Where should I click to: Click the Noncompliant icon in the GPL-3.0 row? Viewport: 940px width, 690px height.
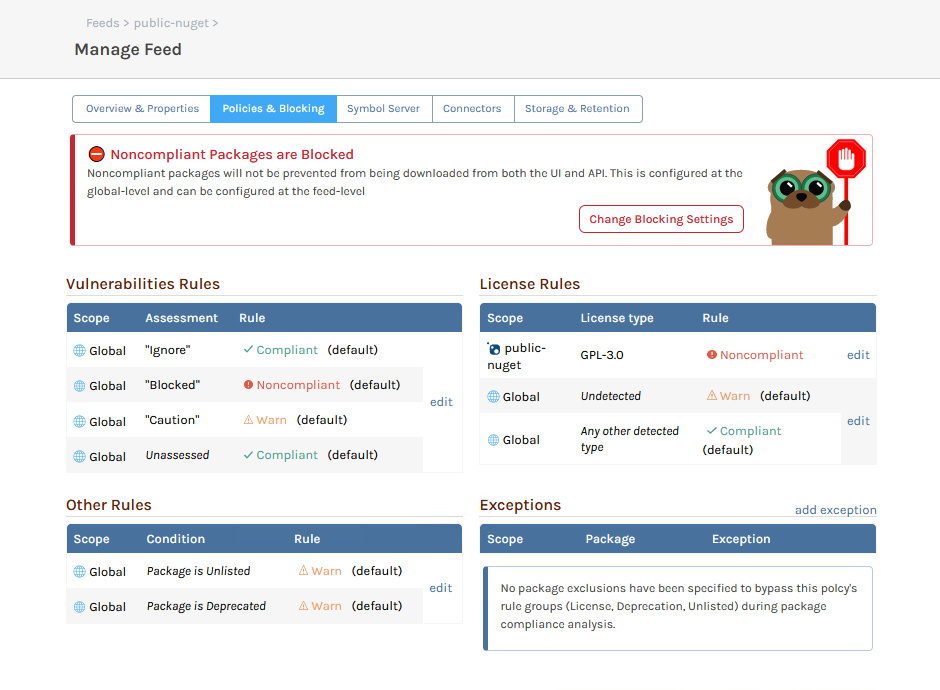pos(712,355)
